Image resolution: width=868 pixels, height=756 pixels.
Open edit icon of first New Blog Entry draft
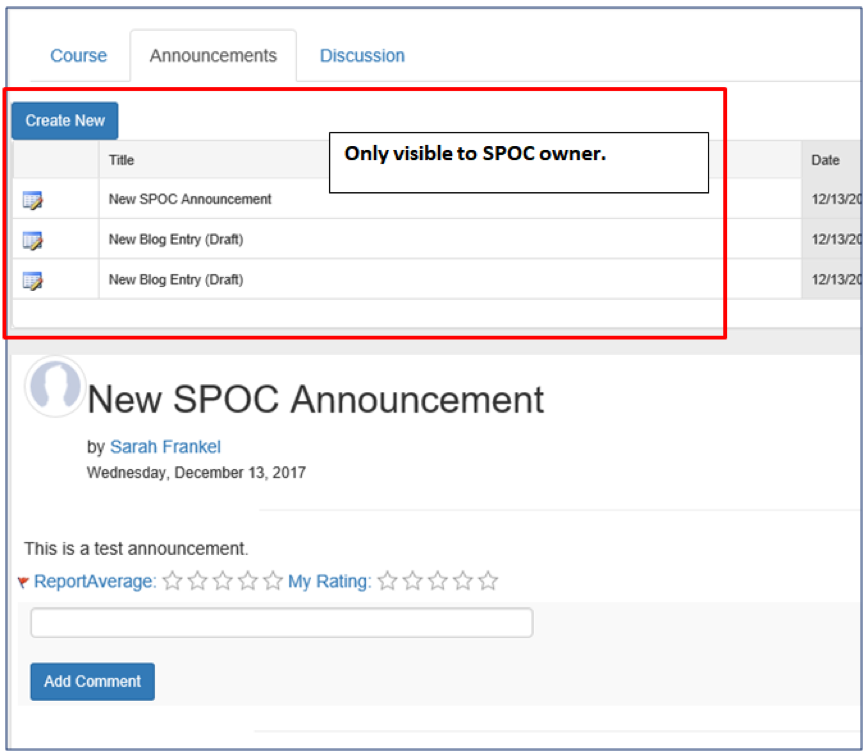pyautogui.click(x=33, y=240)
